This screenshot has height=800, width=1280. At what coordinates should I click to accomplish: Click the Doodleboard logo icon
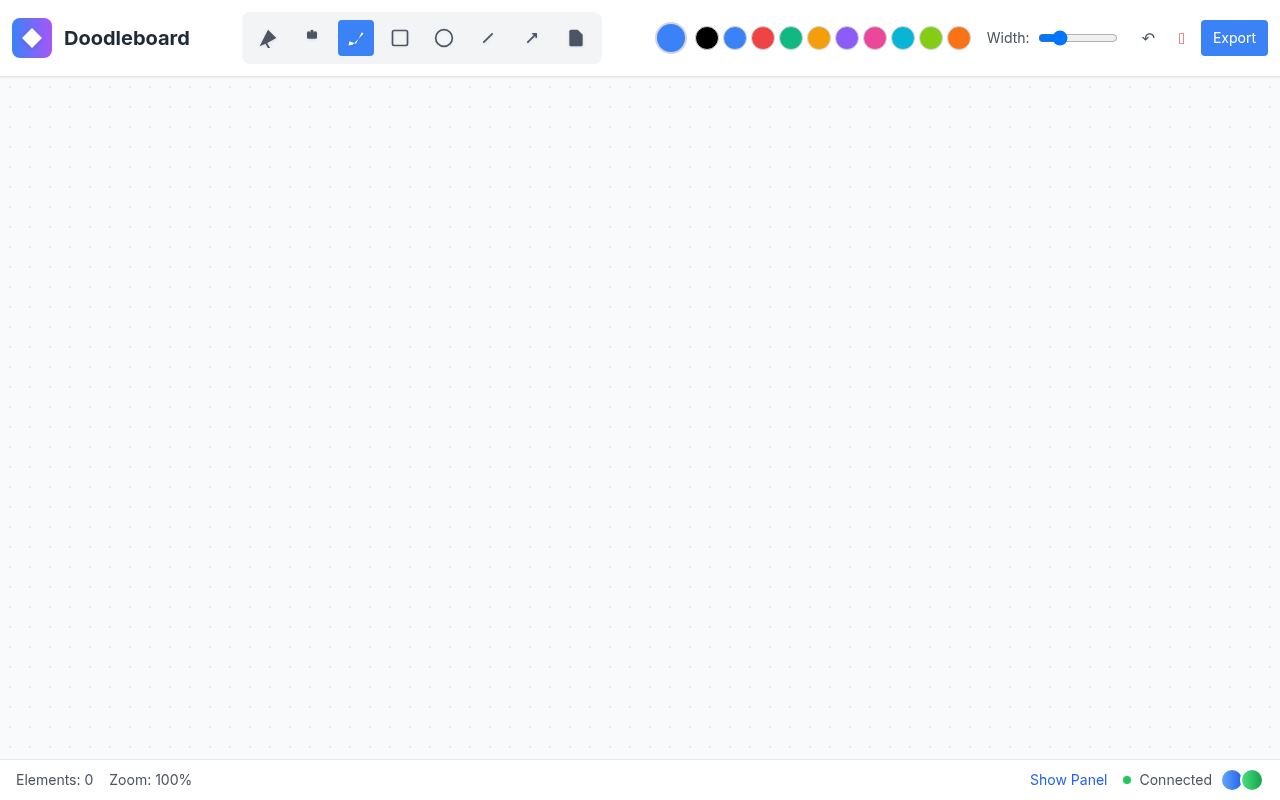(x=32, y=38)
